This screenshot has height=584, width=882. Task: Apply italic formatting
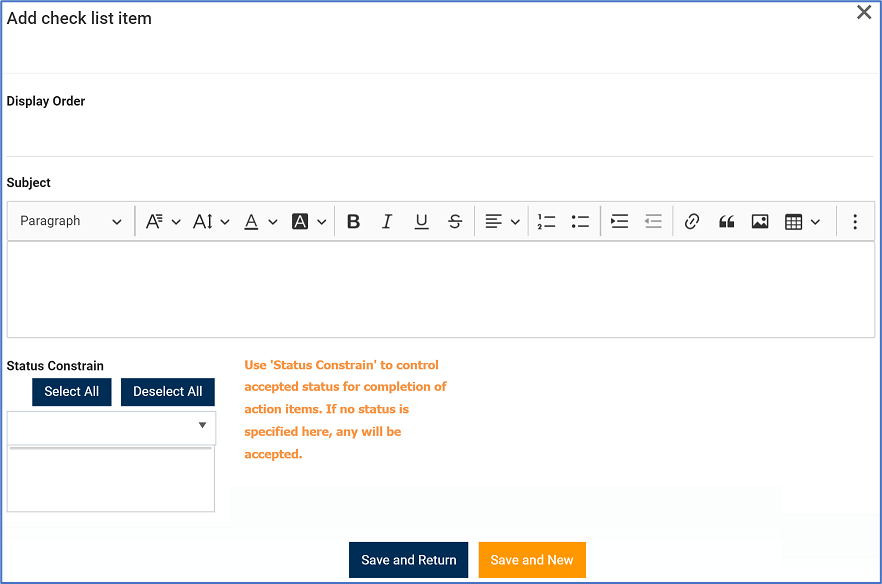387,222
